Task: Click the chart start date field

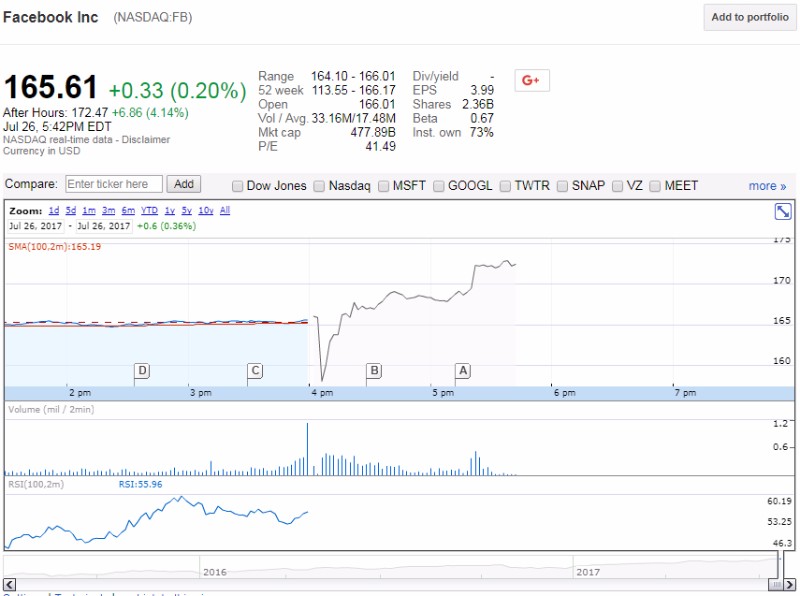Action: (35, 226)
